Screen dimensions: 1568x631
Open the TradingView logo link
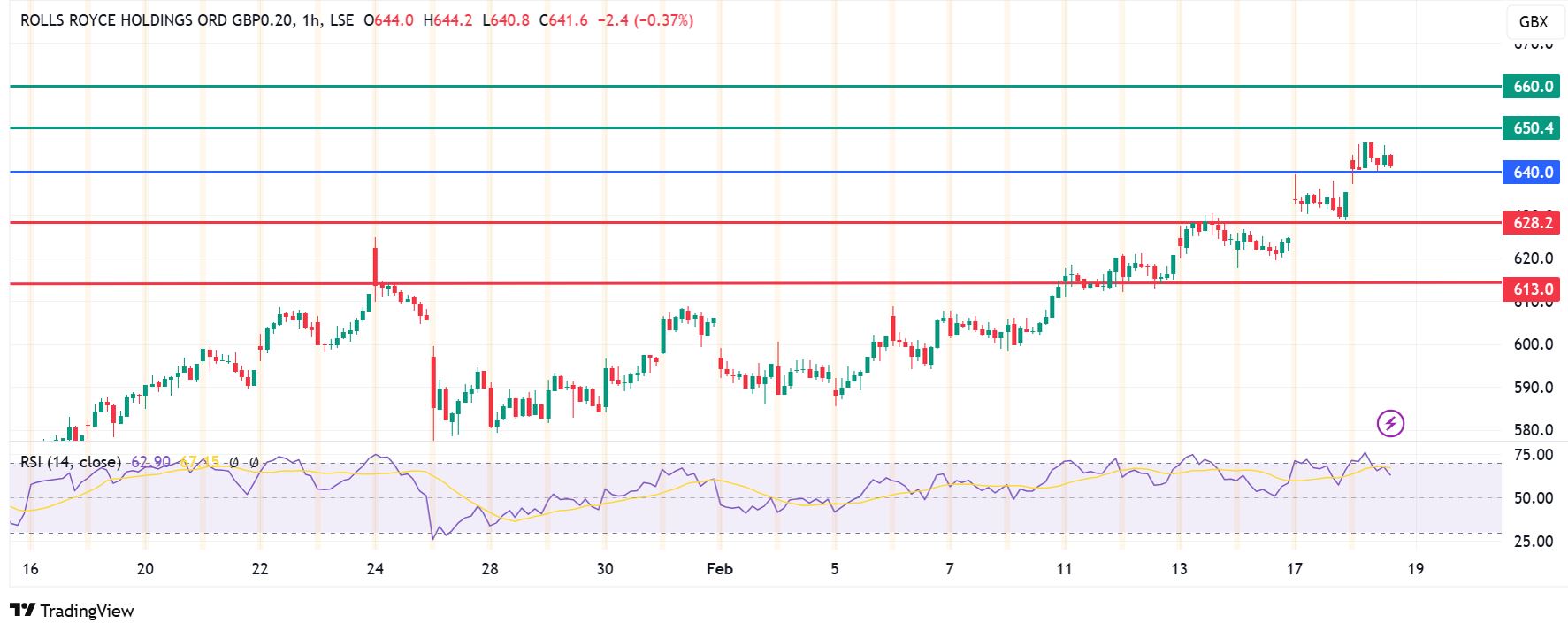click(x=72, y=611)
